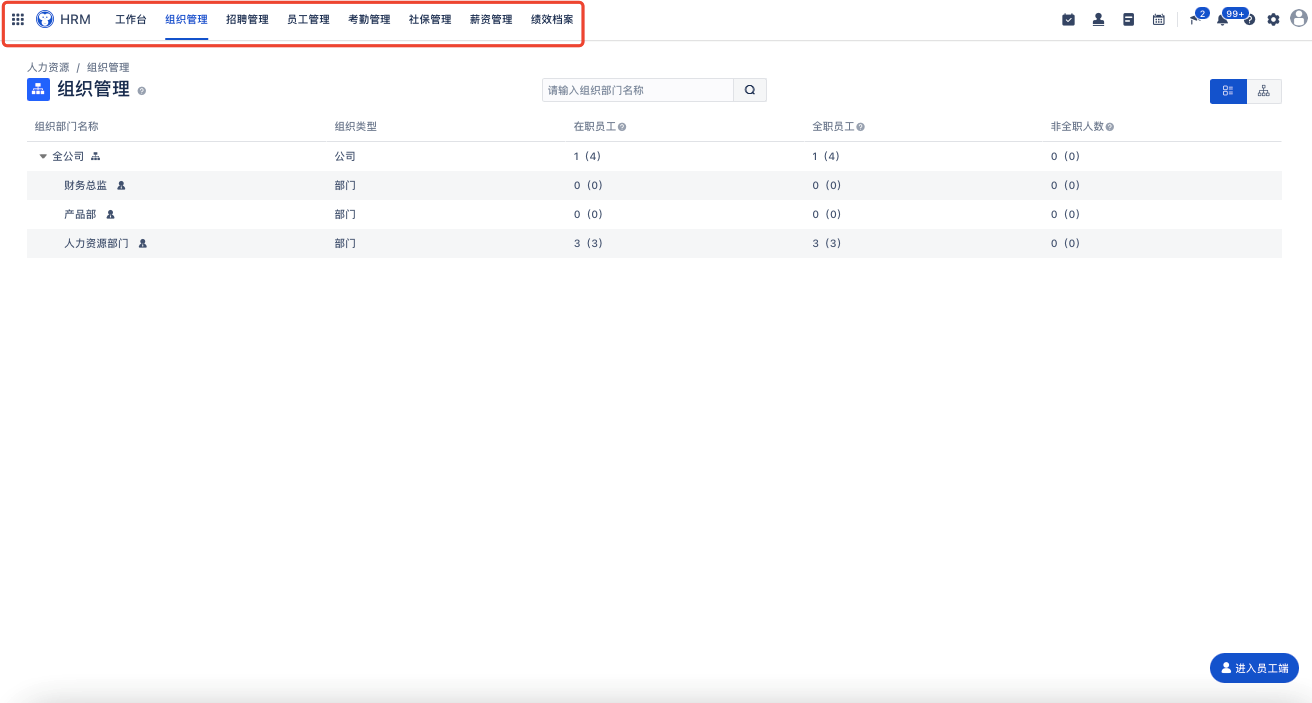Click the flag icon with badge 2

[1194, 19]
